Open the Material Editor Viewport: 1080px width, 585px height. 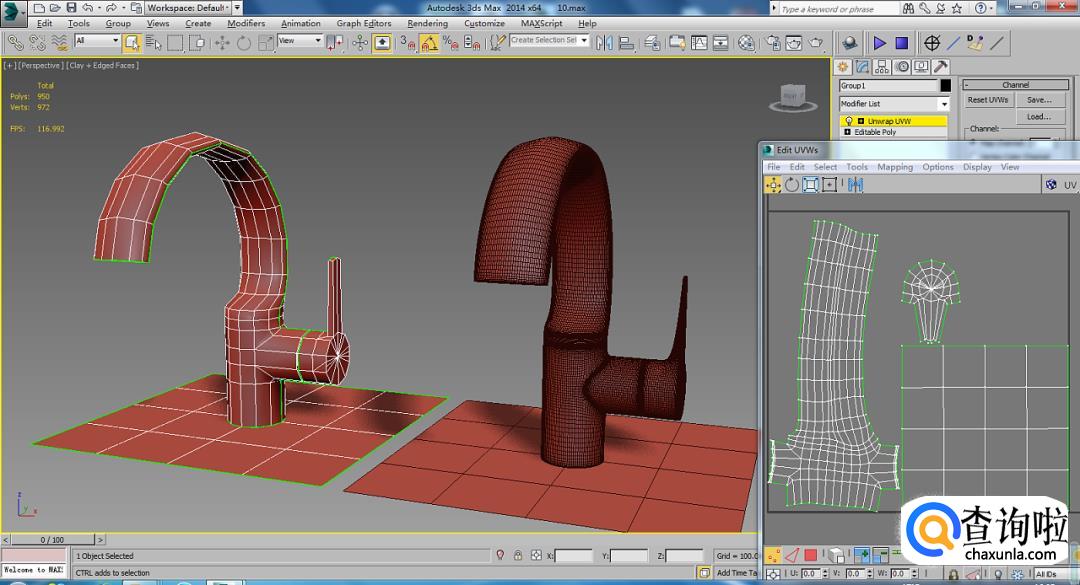tap(747, 43)
